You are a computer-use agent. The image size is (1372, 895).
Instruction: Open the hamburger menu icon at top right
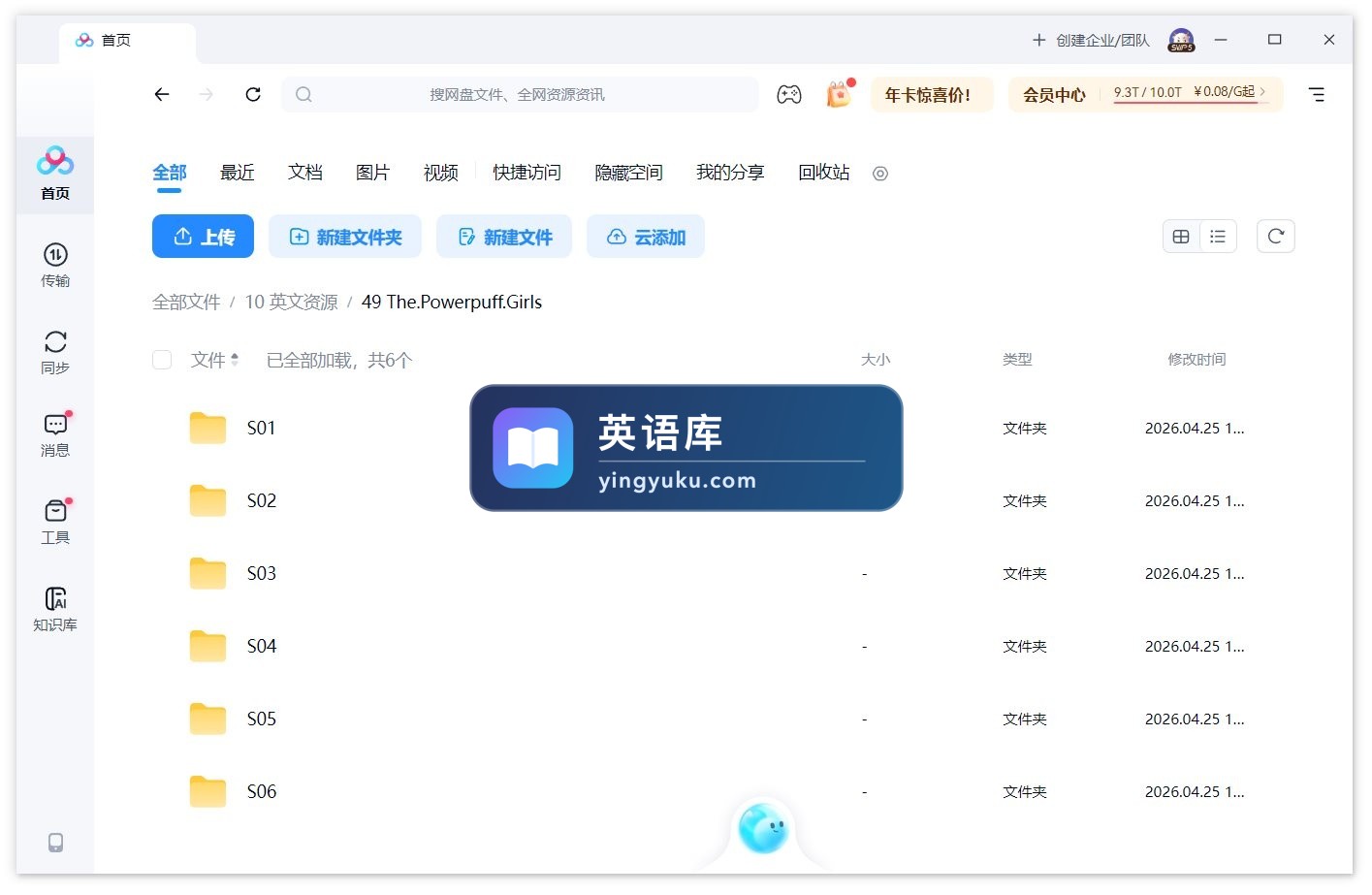(x=1317, y=94)
